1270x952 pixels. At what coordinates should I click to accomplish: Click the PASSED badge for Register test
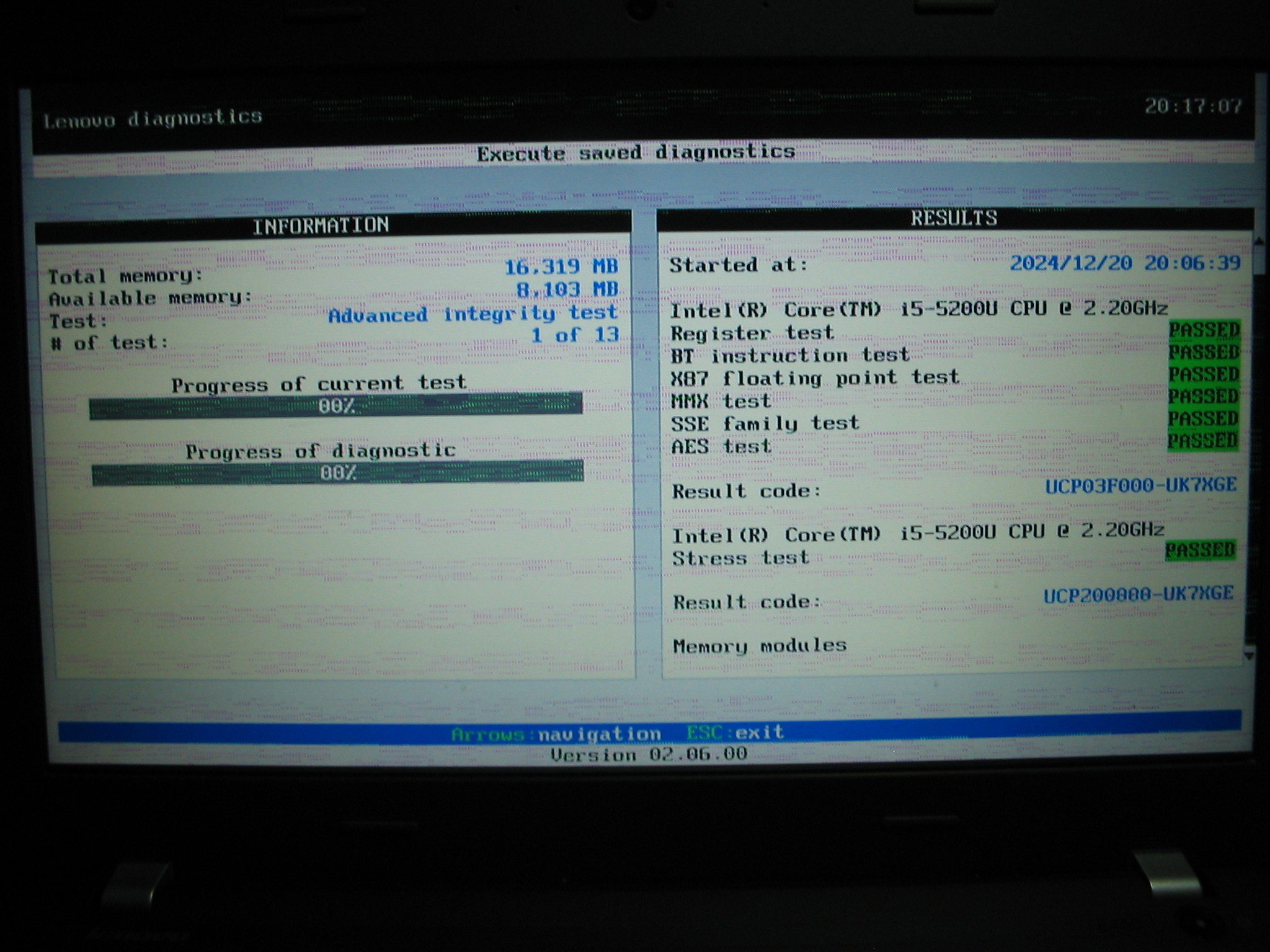click(1204, 330)
